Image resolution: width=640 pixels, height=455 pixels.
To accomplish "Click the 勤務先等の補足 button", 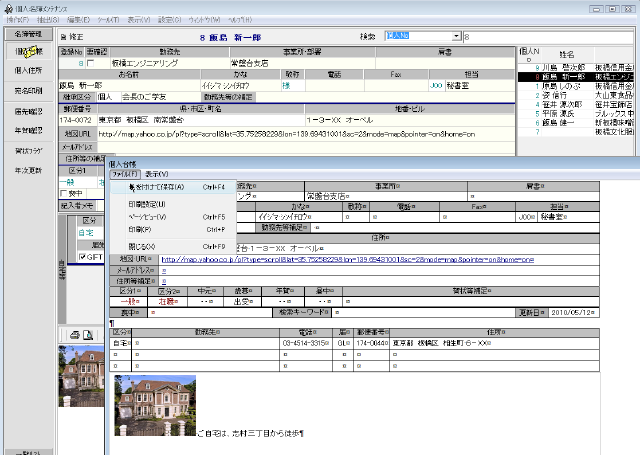I will click(229, 97).
